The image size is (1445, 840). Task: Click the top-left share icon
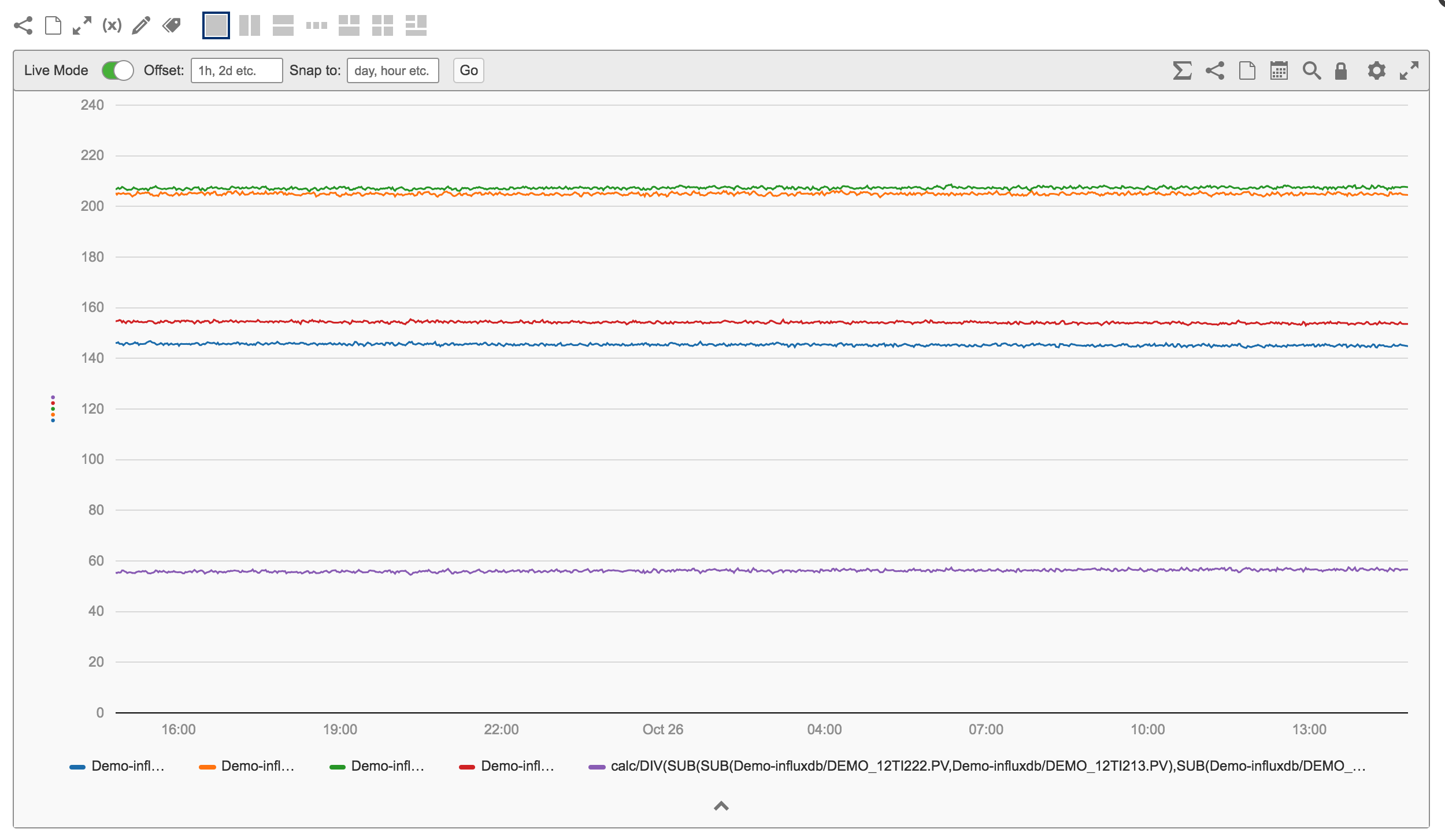click(x=23, y=25)
